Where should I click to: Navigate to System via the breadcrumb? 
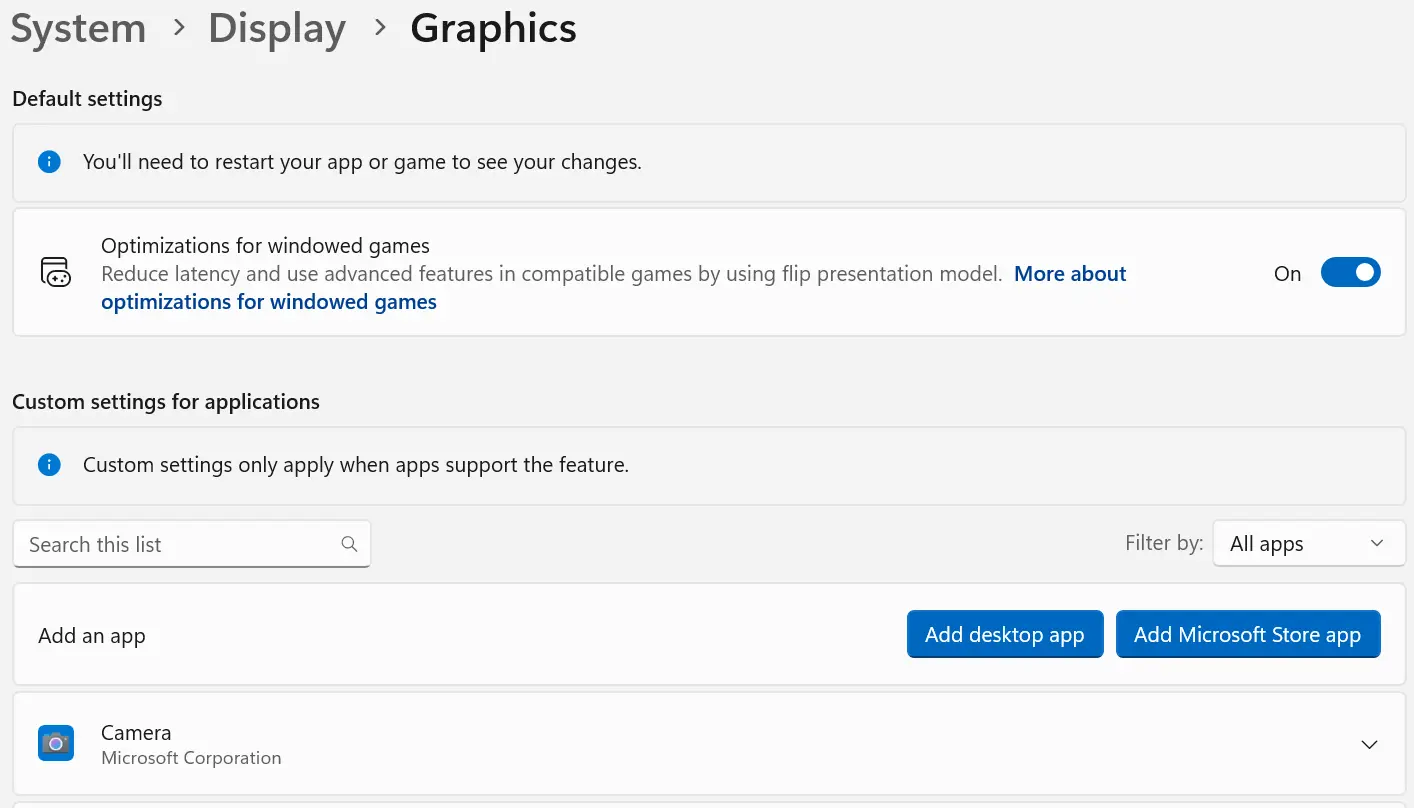tap(78, 28)
